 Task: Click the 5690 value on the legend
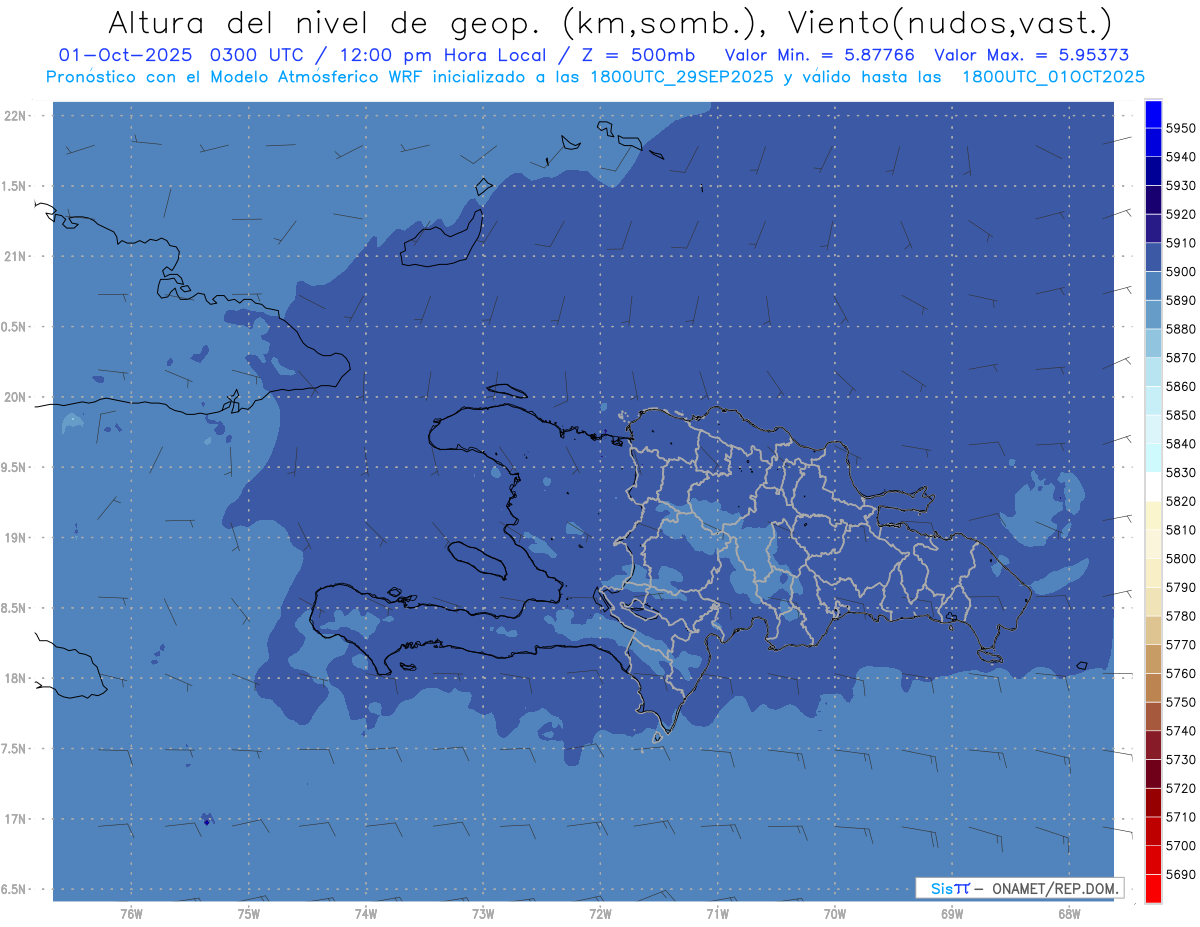pos(1180,874)
